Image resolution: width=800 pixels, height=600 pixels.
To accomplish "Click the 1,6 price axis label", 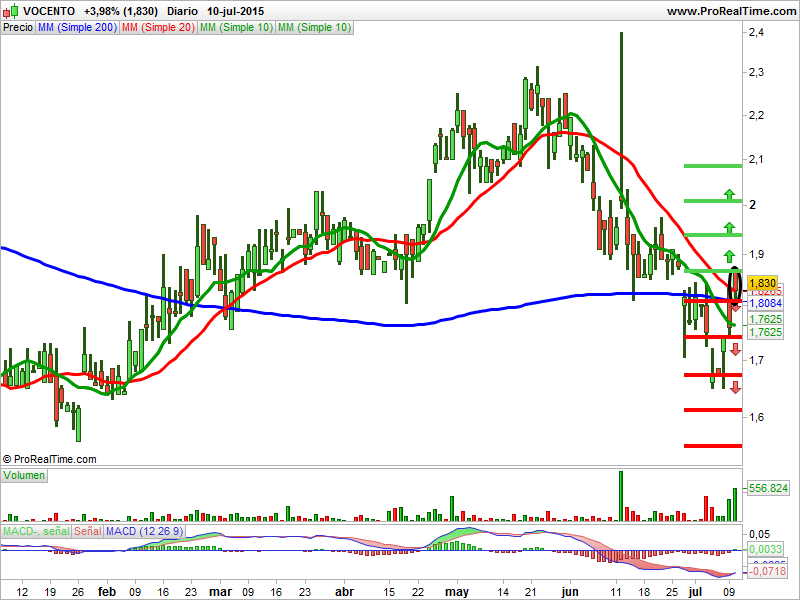I will point(756,417).
